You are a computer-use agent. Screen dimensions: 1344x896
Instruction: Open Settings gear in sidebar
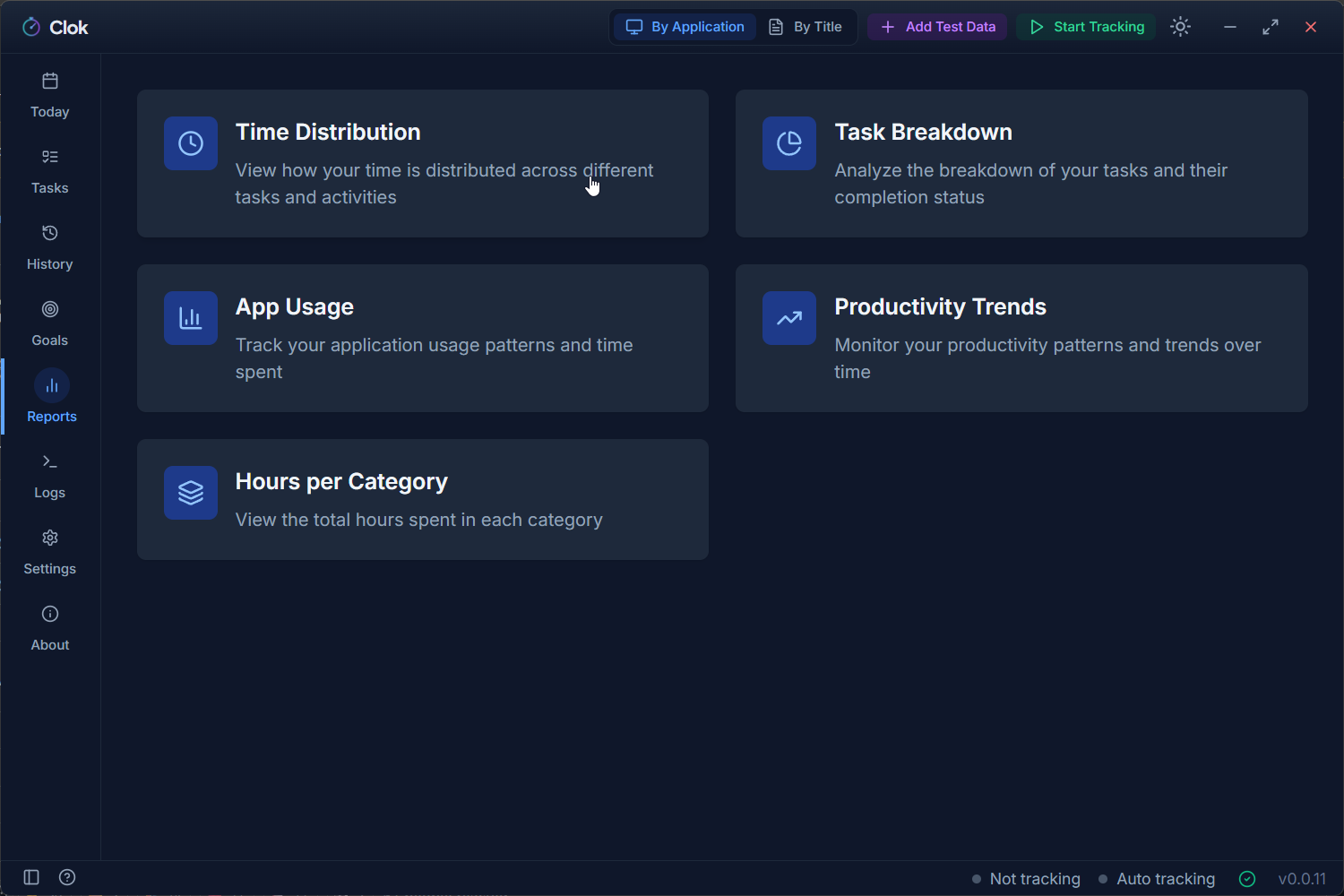[x=50, y=538]
